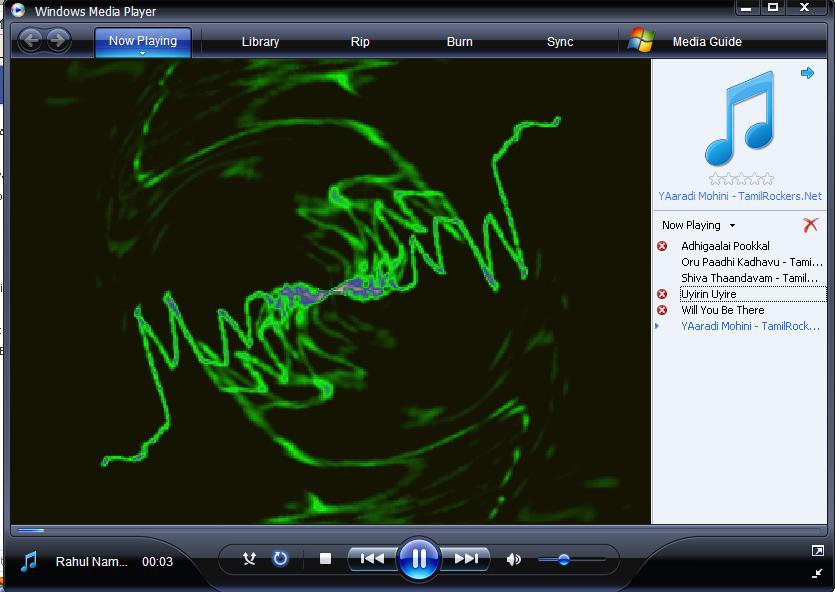
Task: Minimize the Windows Media Player window
Action: point(746,7)
